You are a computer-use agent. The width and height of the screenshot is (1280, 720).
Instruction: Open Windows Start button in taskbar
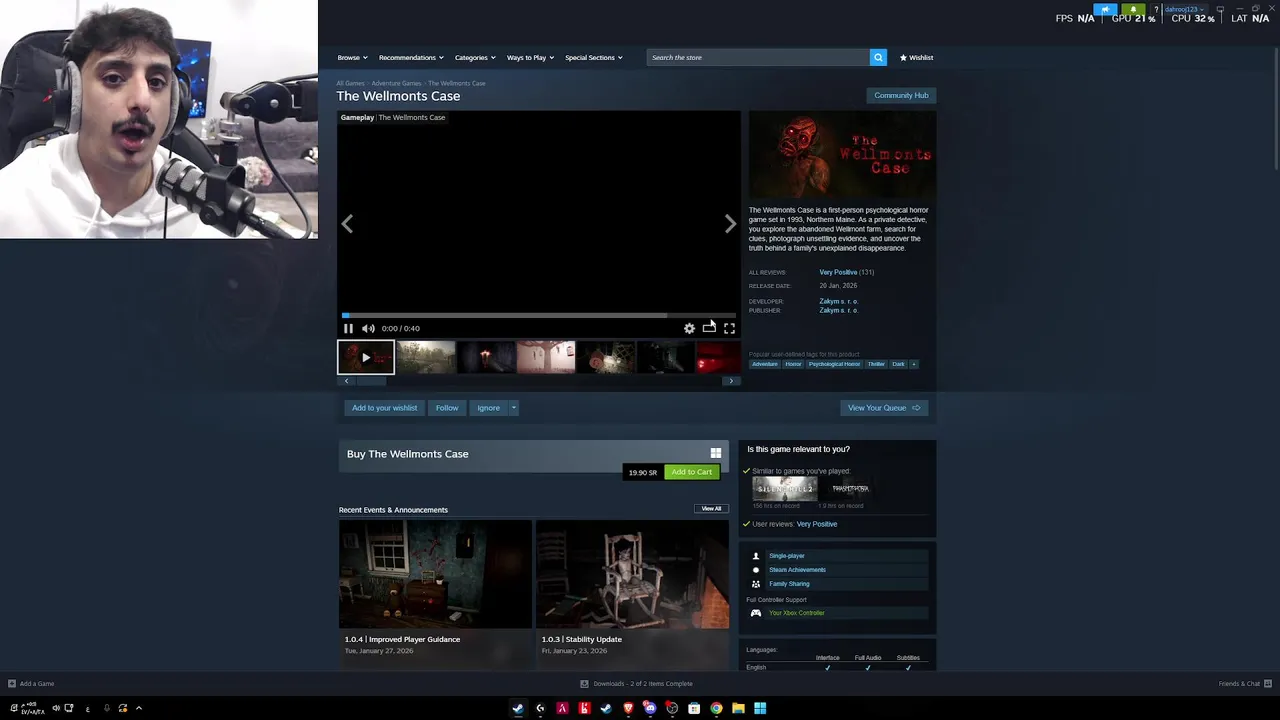tap(760, 708)
